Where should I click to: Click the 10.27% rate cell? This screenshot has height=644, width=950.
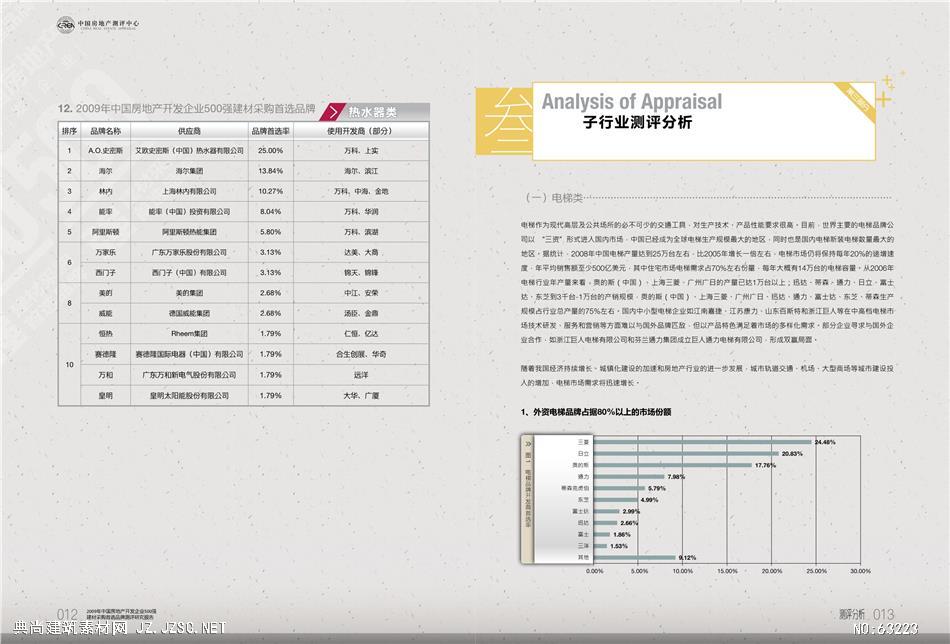pos(270,191)
